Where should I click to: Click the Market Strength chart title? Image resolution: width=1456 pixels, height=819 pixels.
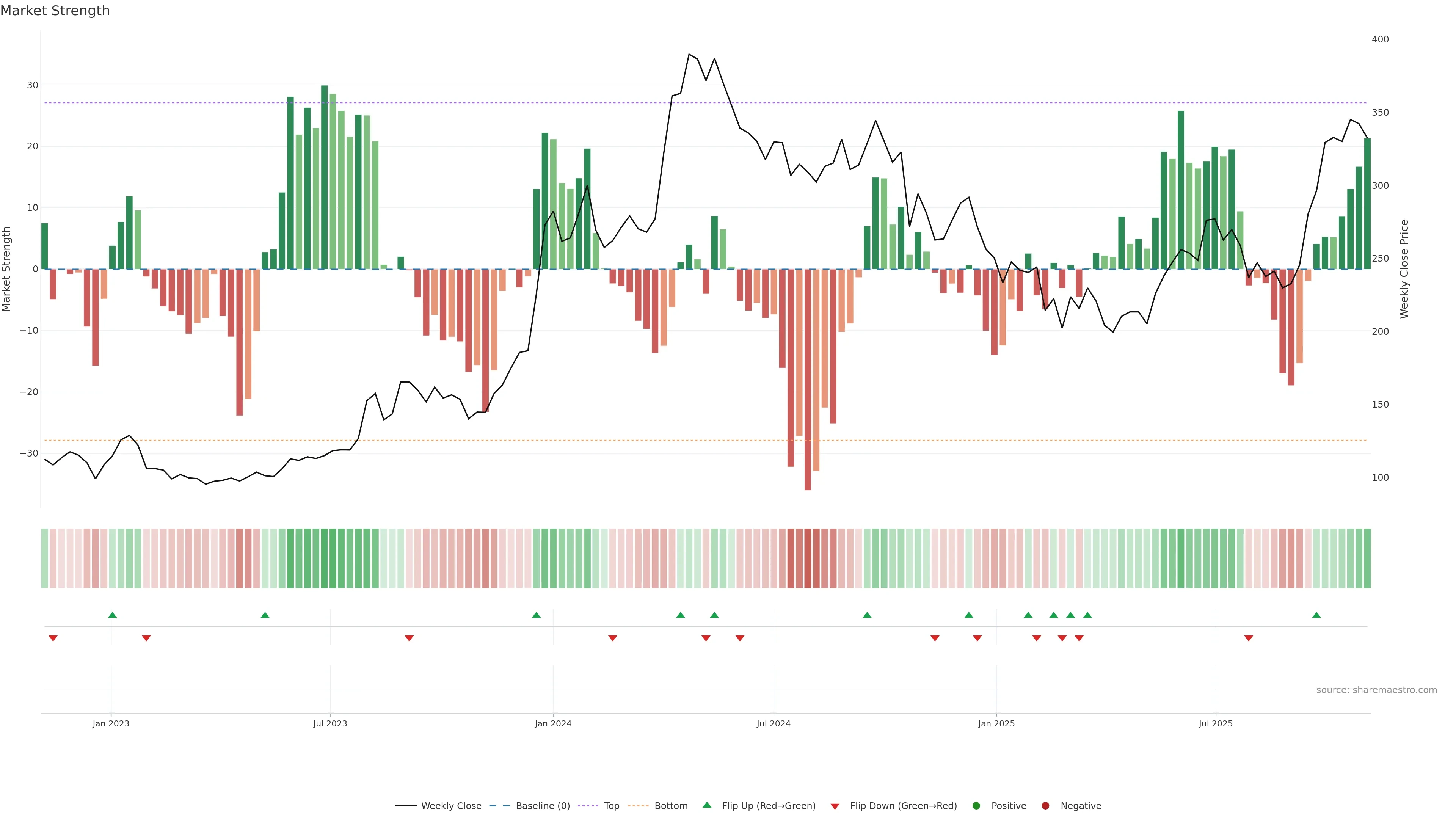point(55,11)
